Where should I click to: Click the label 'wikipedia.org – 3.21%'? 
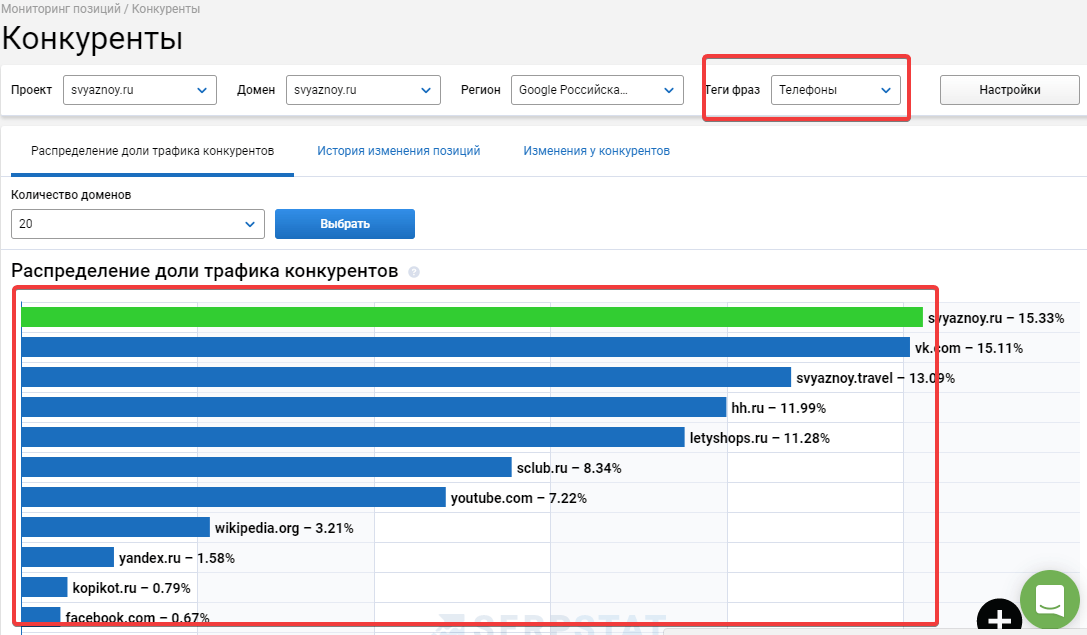click(x=284, y=528)
